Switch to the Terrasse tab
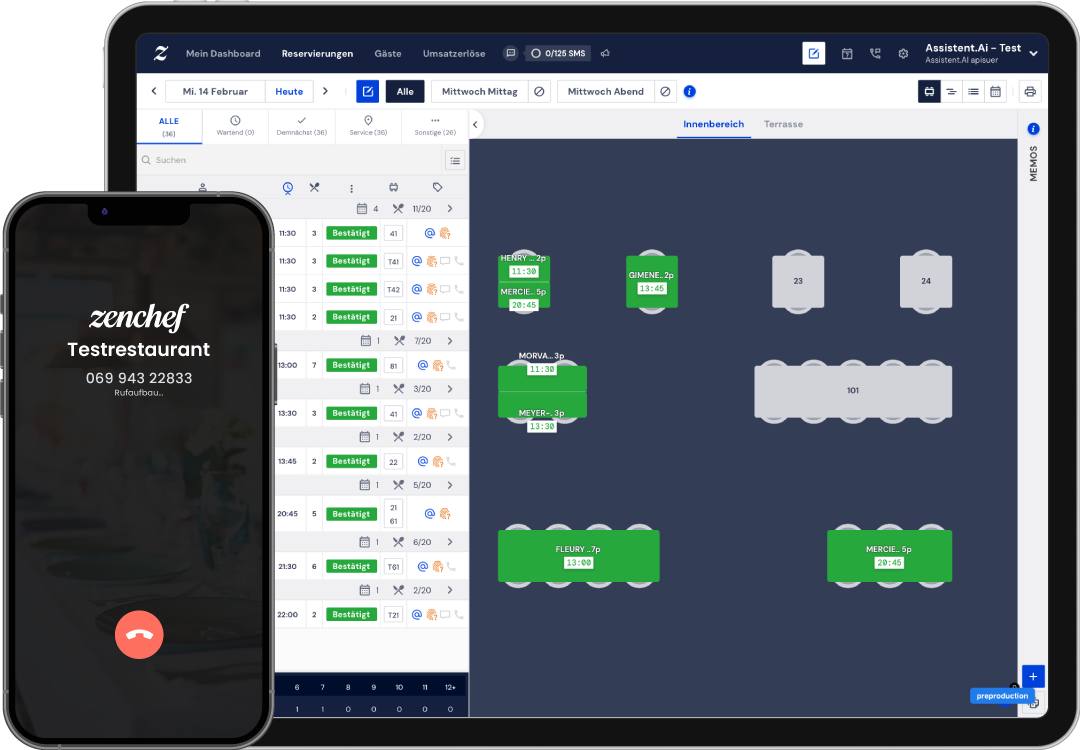This screenshot has width=1080, height=750. pos(783,124)
